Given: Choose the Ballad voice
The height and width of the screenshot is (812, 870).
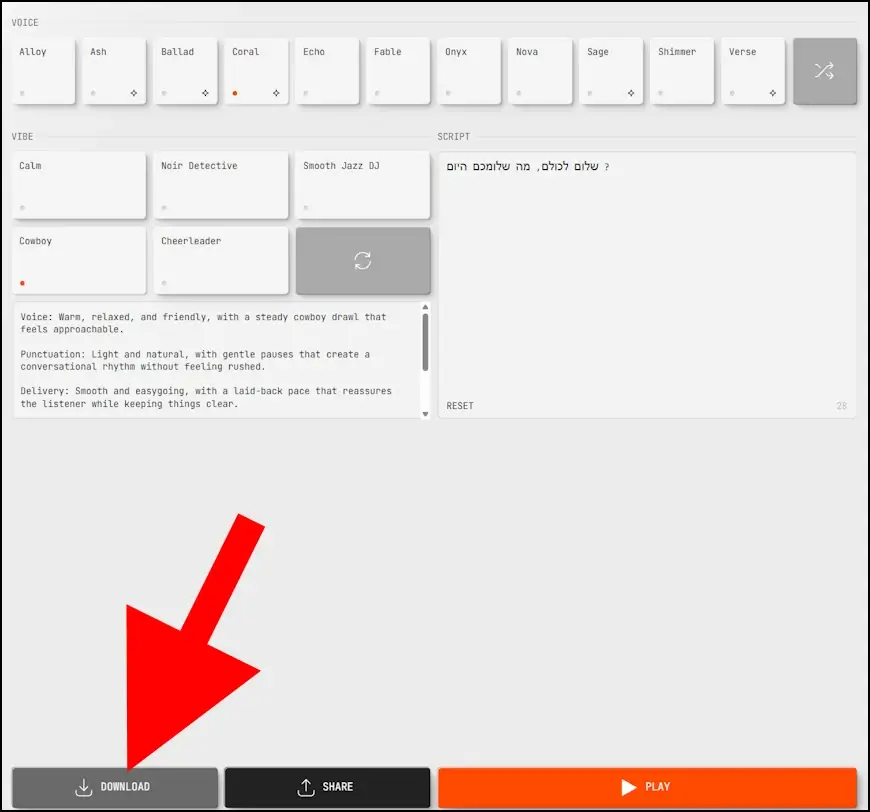Looking at the screenshot, I should point(186,71).
